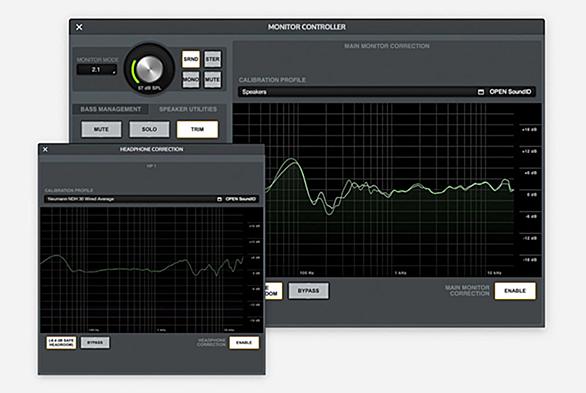Mute the main monitor output
The height and width of the screenshot is (393, 586).
213,80
